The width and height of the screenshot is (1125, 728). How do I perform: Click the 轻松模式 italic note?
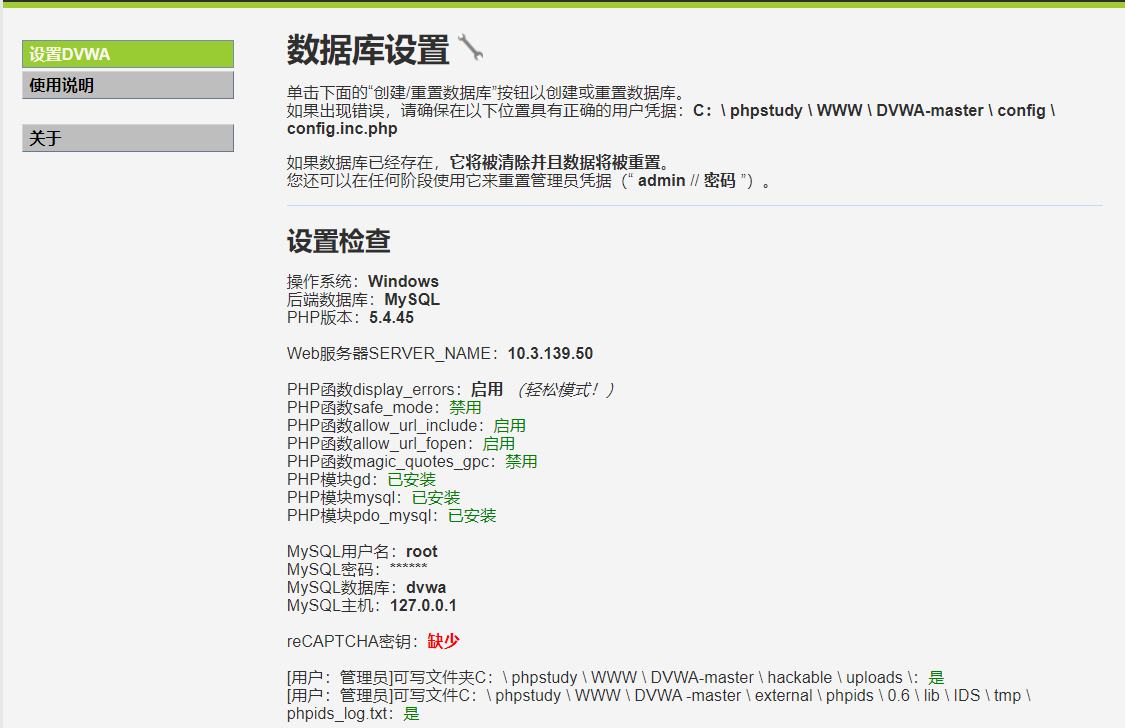pyautogui.click(x=565, y=389)
